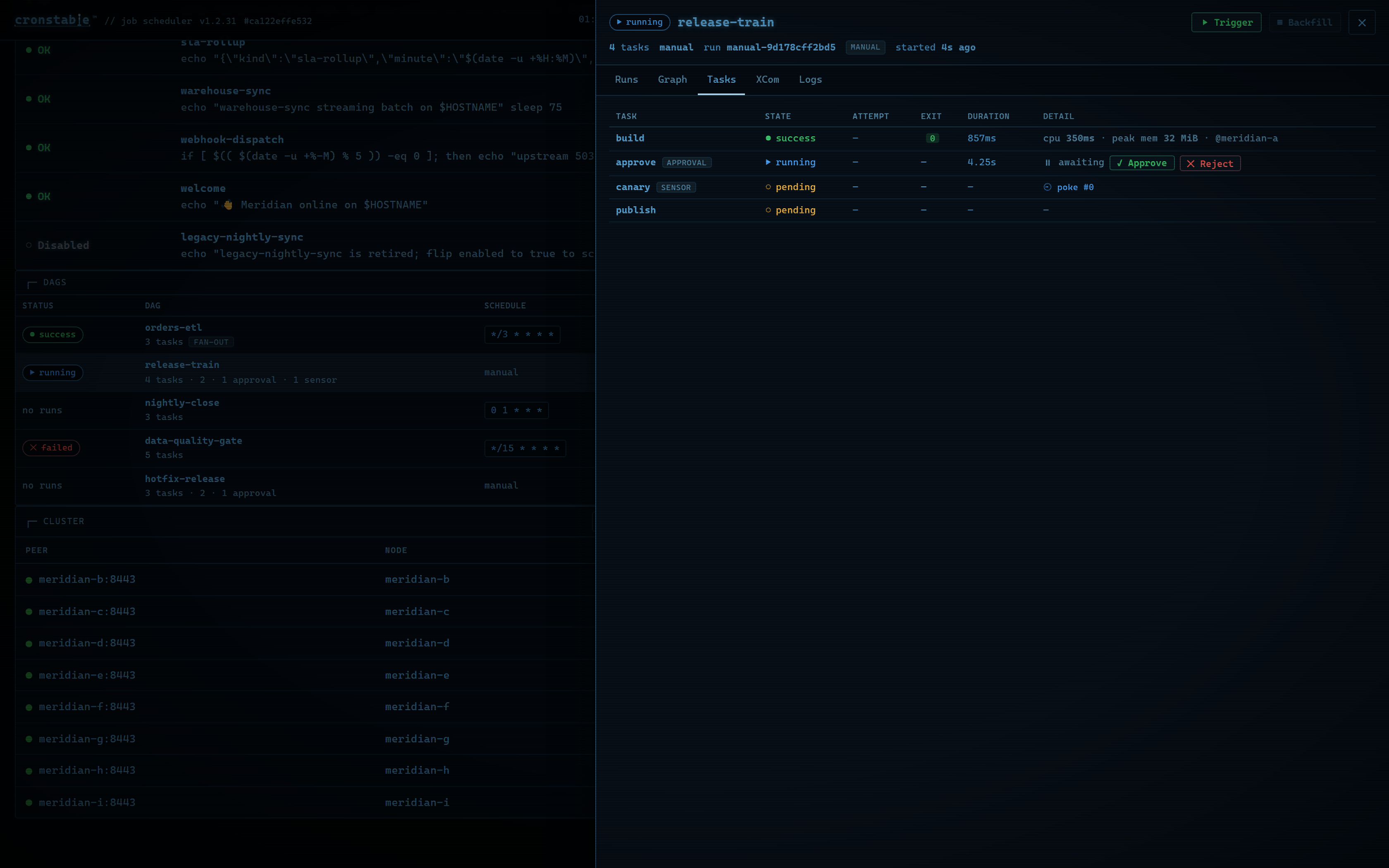Click peer meridian-h:8443
The height and width of the screenshot is (868, 1389).
pyautogui.click(x=87, y=770)
